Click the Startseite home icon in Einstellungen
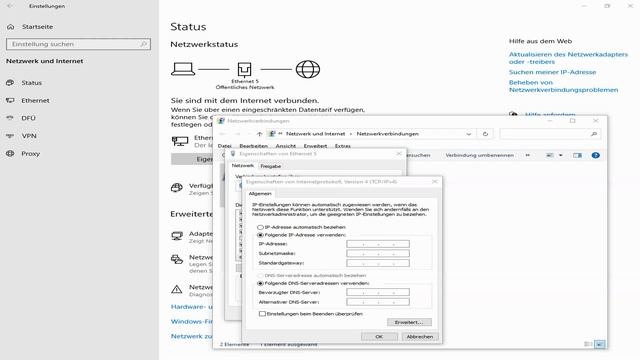Screen dimensions: 640x360 click(11, 27)
